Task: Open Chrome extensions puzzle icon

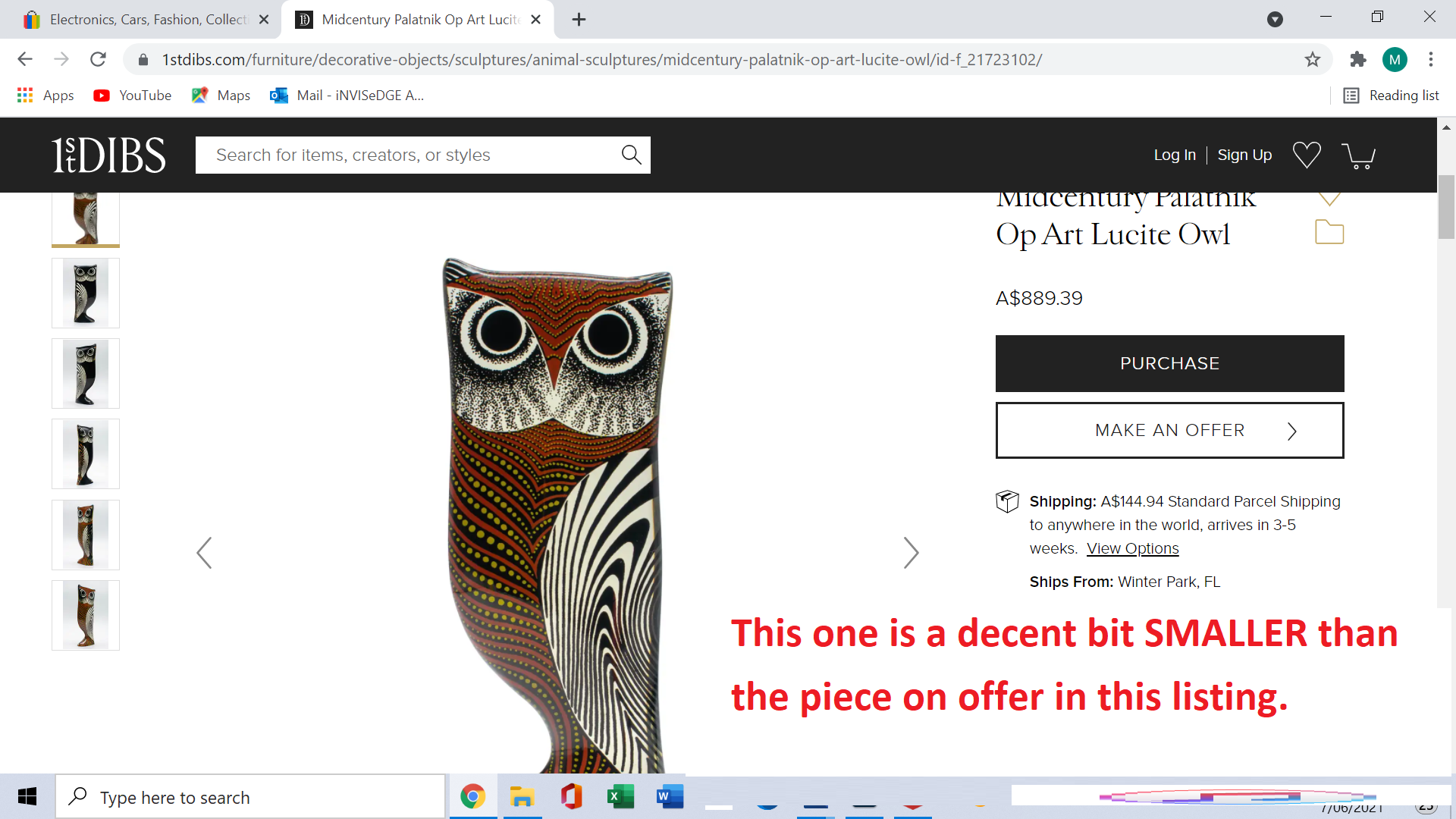Action: [1357, 59]
